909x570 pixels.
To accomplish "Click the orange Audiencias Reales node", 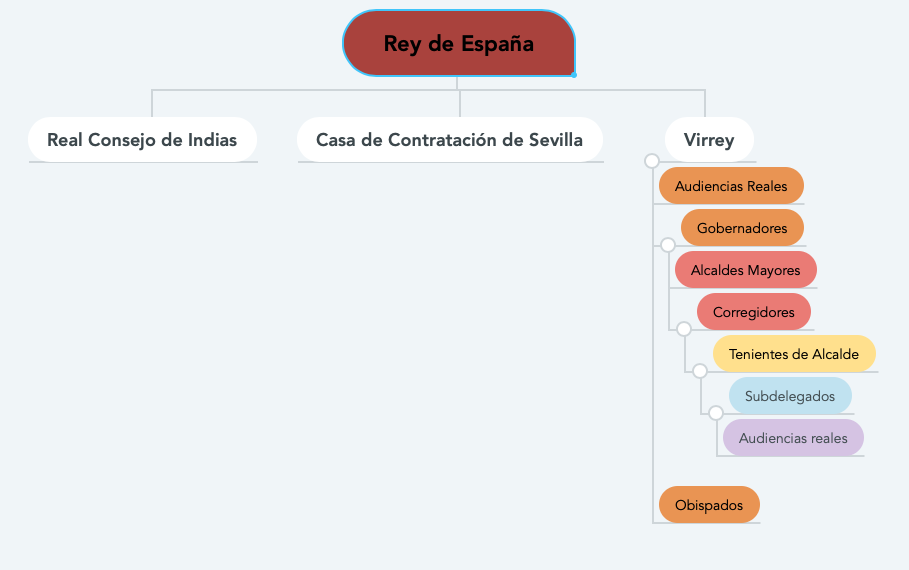I will (731, 186).
